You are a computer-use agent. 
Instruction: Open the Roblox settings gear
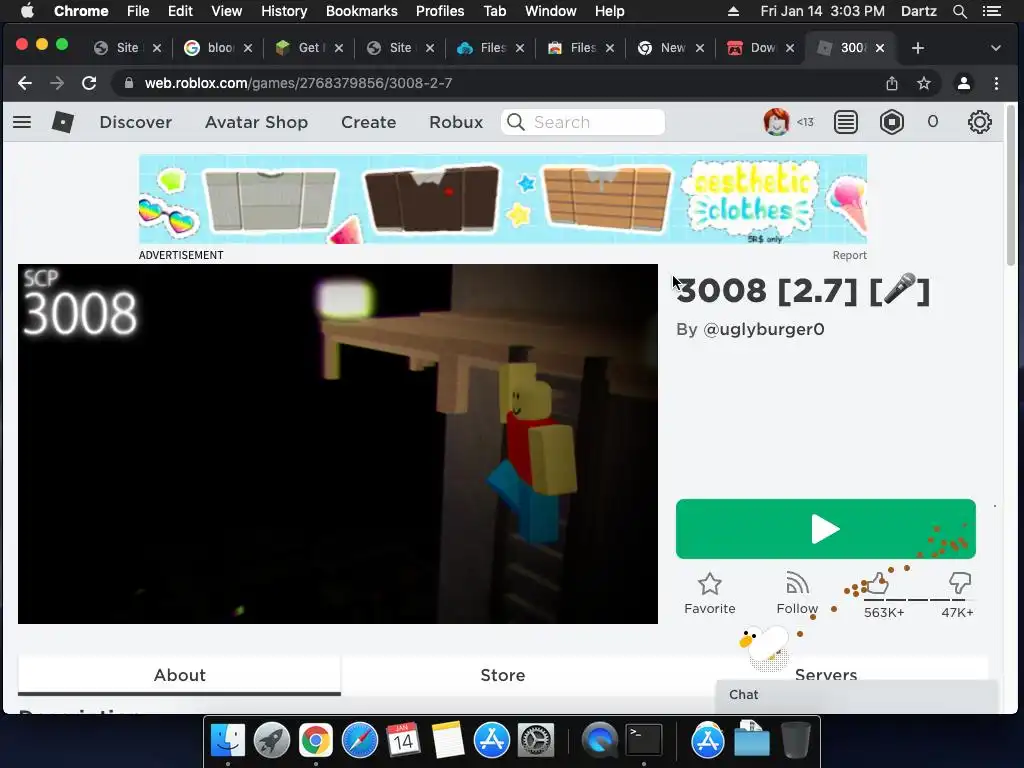980,122
